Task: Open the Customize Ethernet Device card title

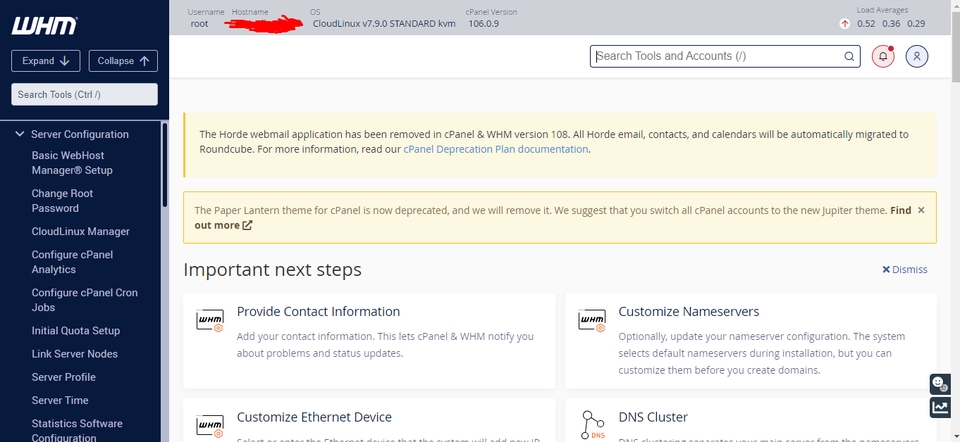Action: point(314,417)
